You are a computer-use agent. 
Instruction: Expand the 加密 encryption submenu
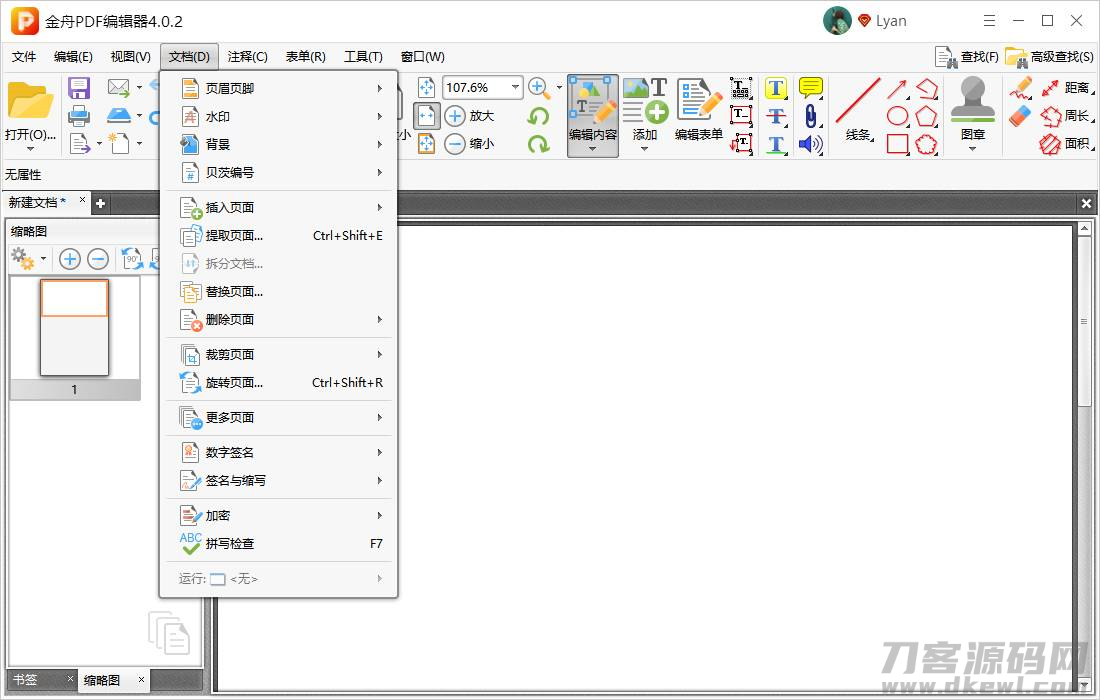click(279, 516)
